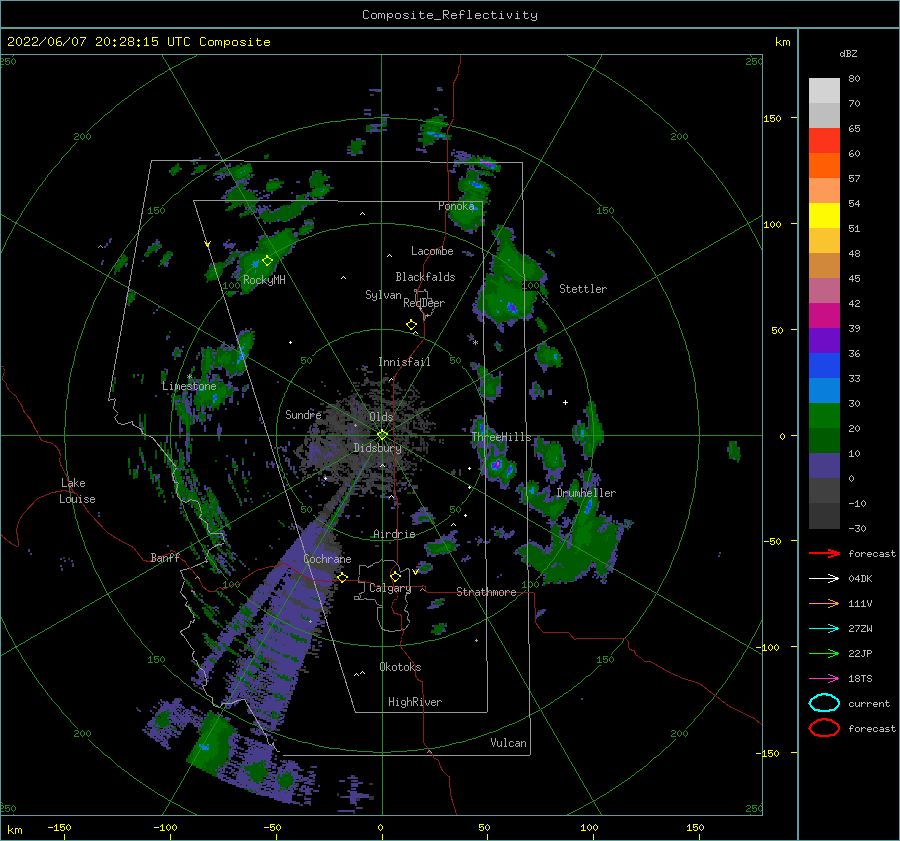Click the Drumheller town label
Viewport: 900px width, 841px height.
point(586,493)
